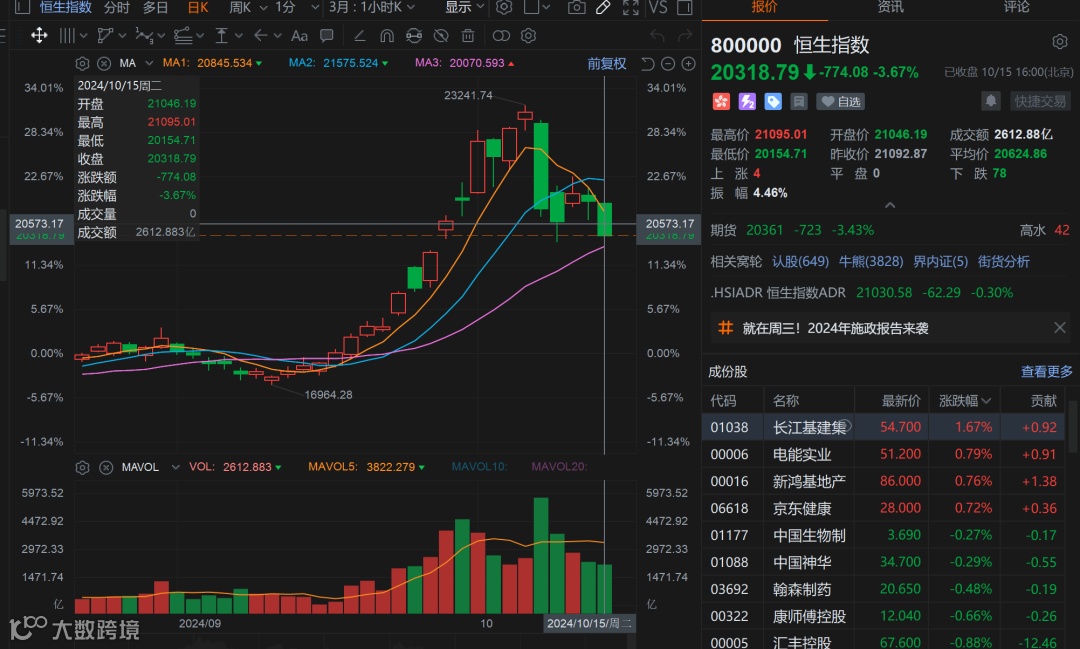
Task: Enter fullscreen chart mode
Action: pyautogui.click(x=630, y=8)
